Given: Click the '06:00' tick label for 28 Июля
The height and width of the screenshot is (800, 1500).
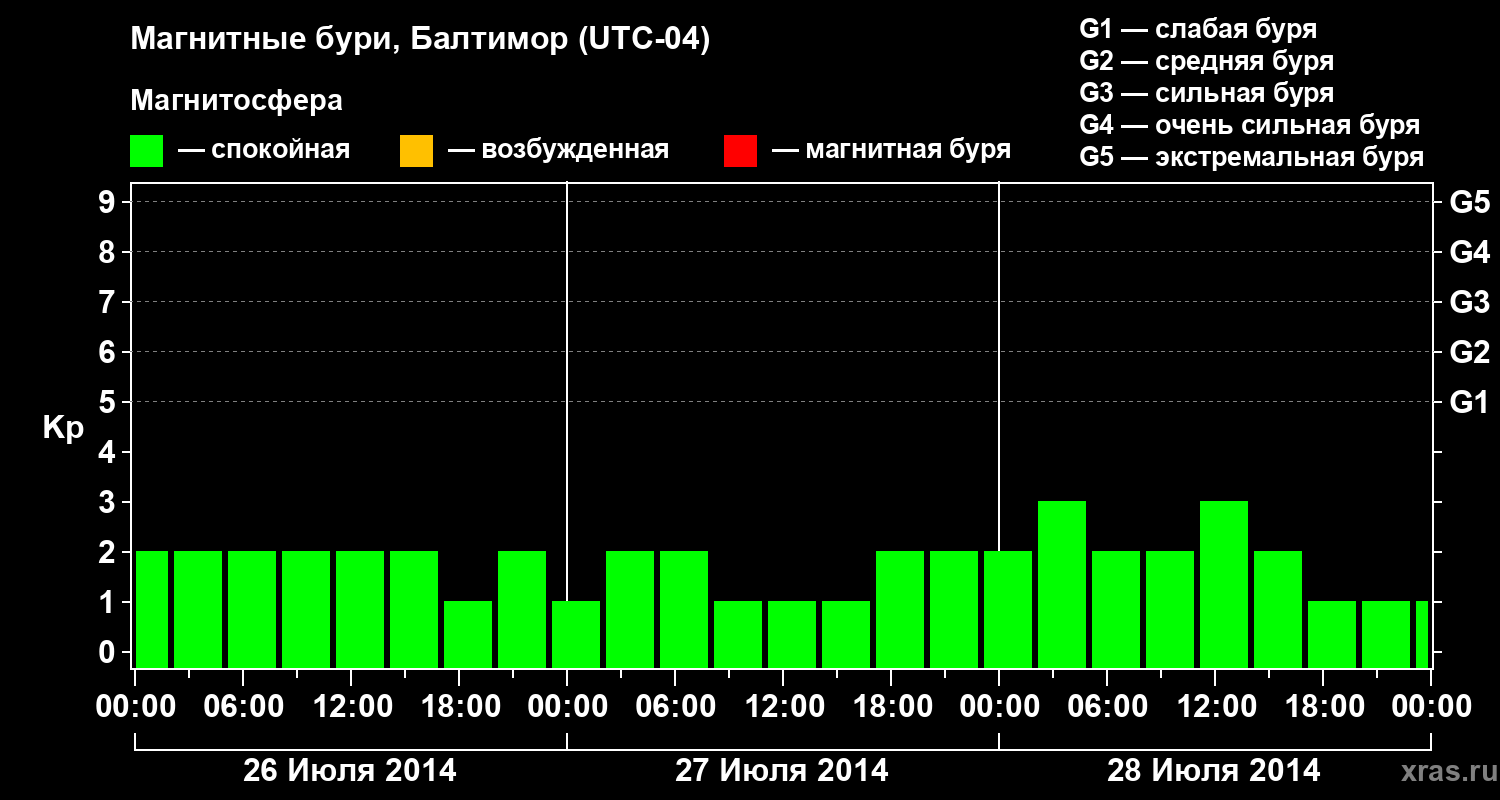Looking at the screenshot, I should tap(1108, 706).
